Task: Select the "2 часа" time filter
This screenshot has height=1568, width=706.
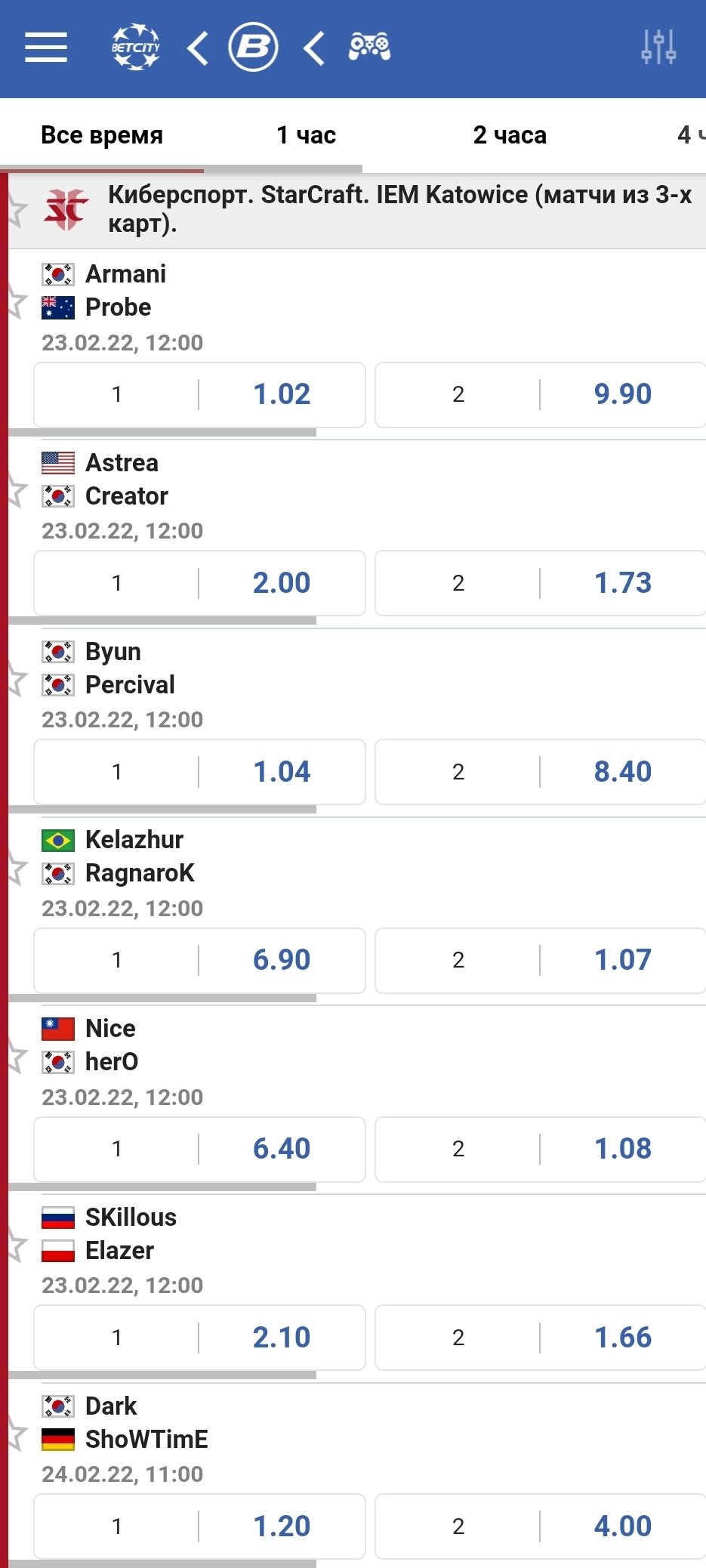Action: coord(510,135)
